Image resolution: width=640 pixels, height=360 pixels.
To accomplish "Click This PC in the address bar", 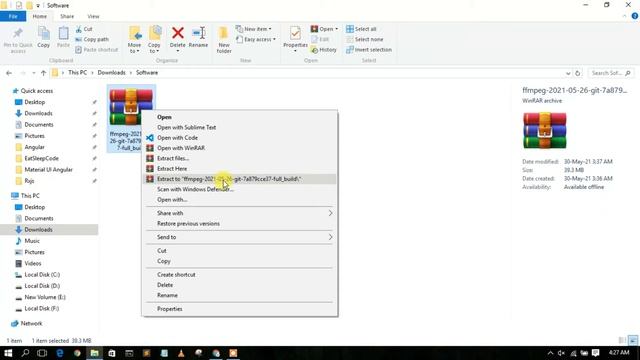I will click(78, 73).
